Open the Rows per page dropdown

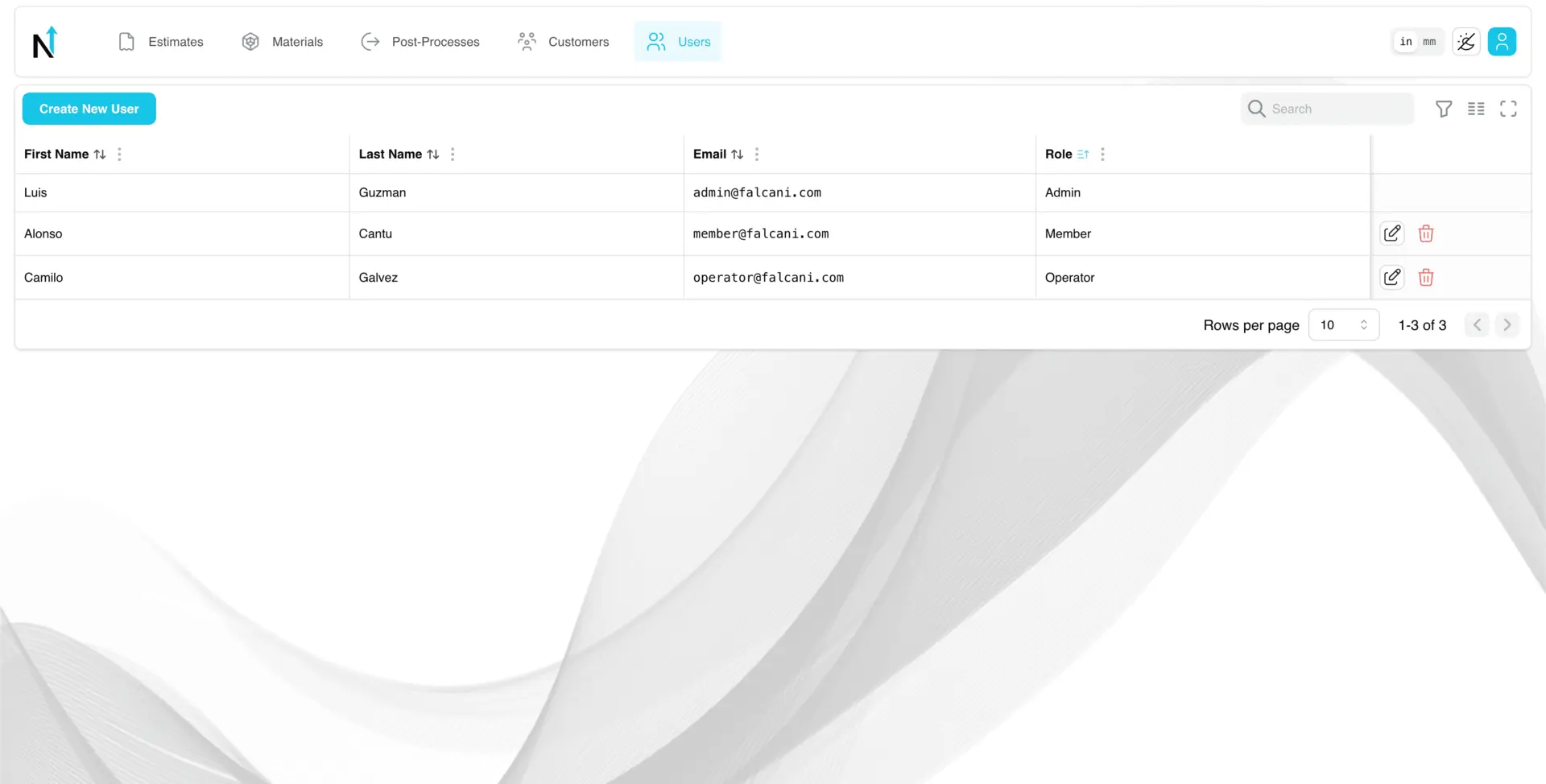coord(1343,325)
